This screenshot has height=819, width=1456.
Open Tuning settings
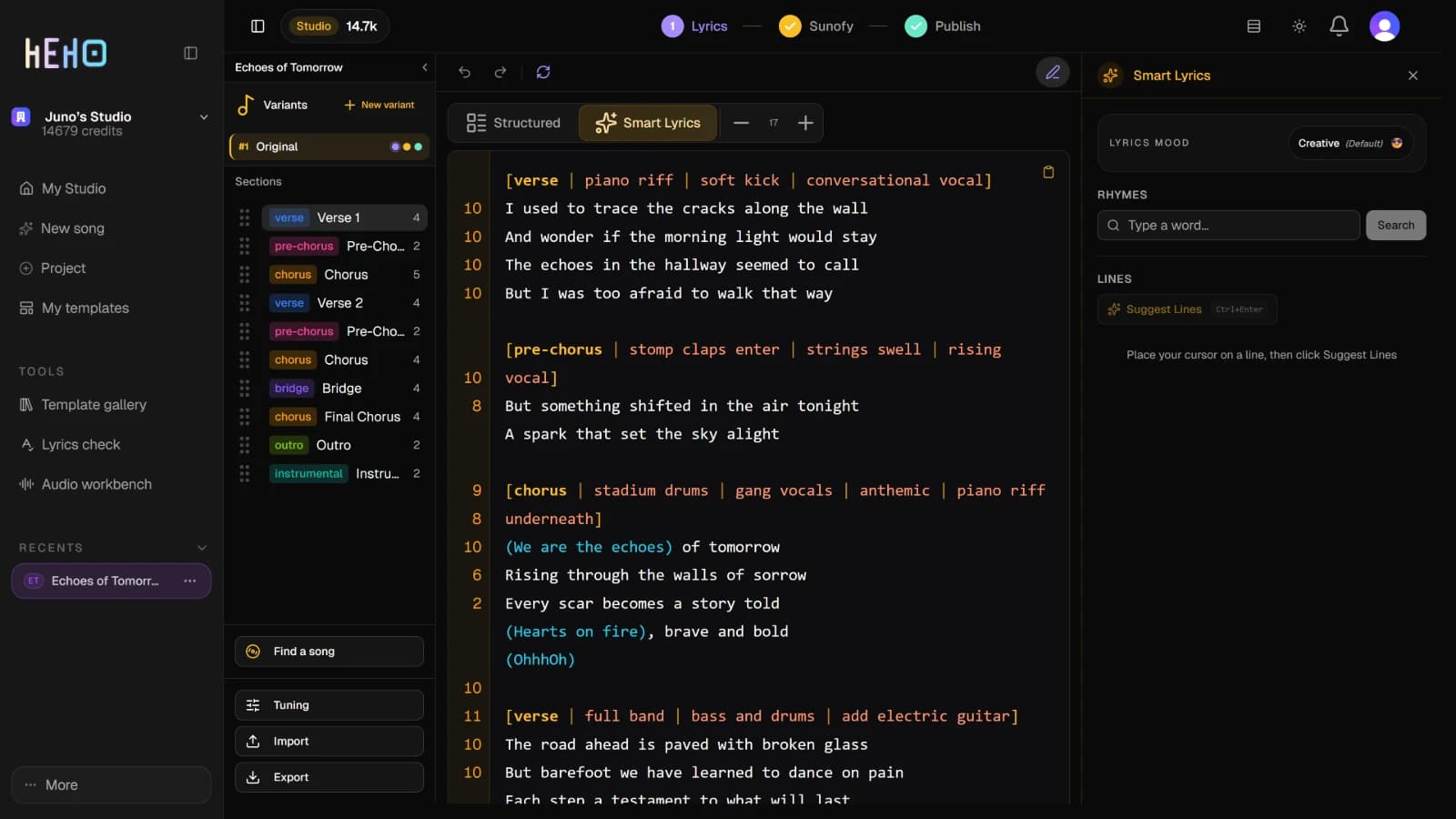329,705
